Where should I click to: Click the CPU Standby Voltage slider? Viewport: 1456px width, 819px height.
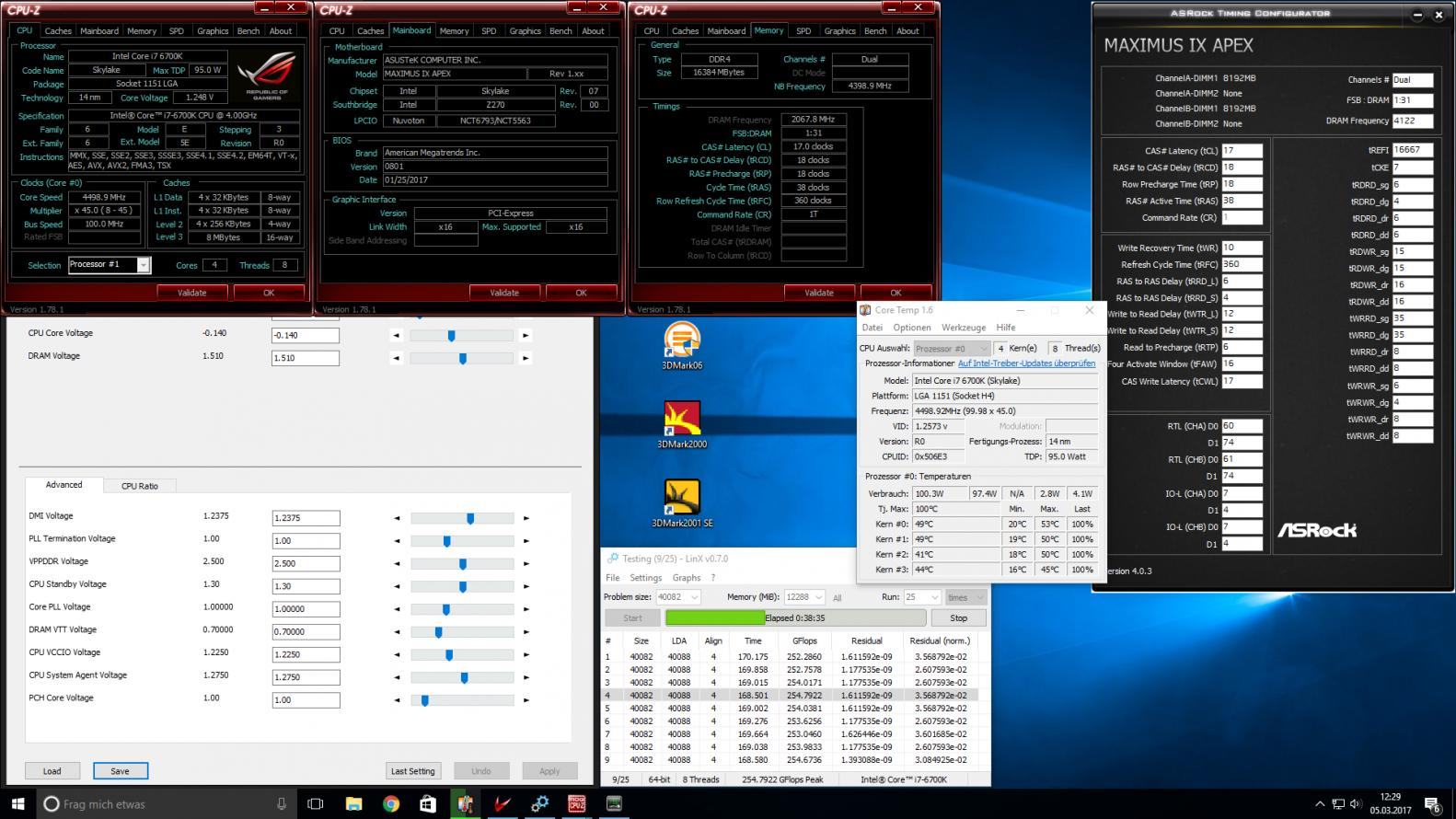tap(461, 587)
